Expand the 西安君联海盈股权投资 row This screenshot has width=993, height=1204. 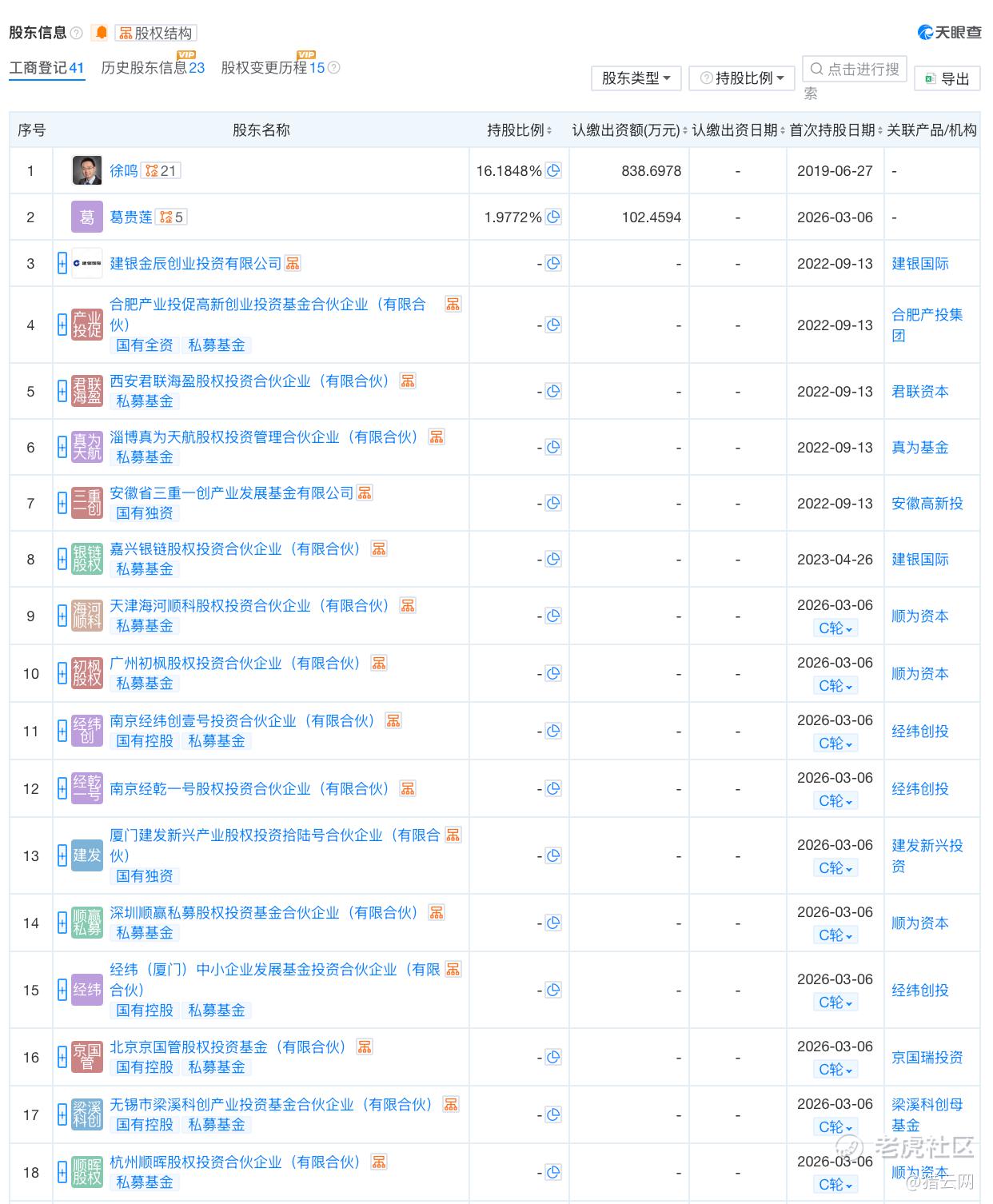tap(62, 391)
